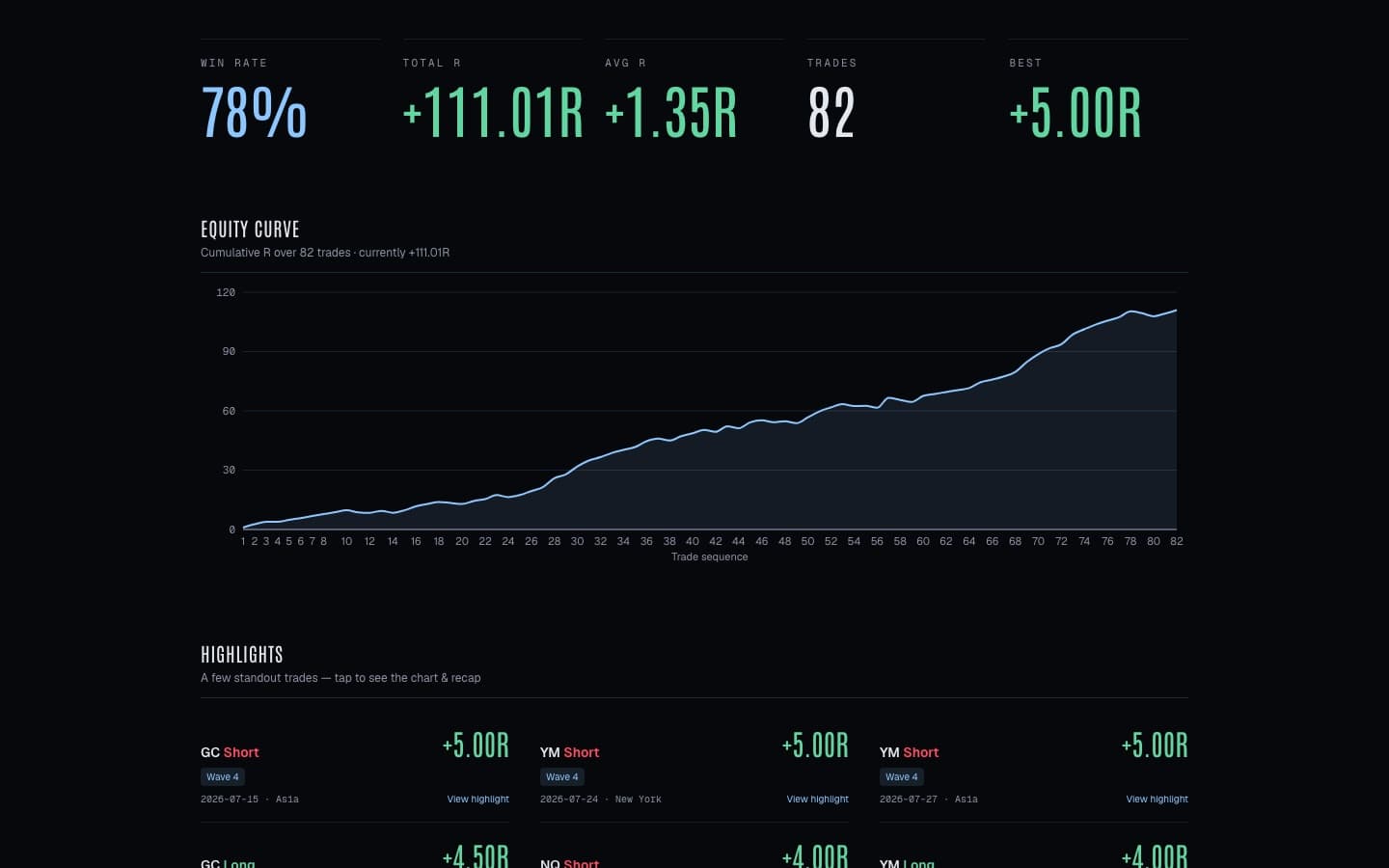Screen dimensions: 1389x868
Task: Click the +5.00R result on the New York YM Short
Action: point(815,746)
